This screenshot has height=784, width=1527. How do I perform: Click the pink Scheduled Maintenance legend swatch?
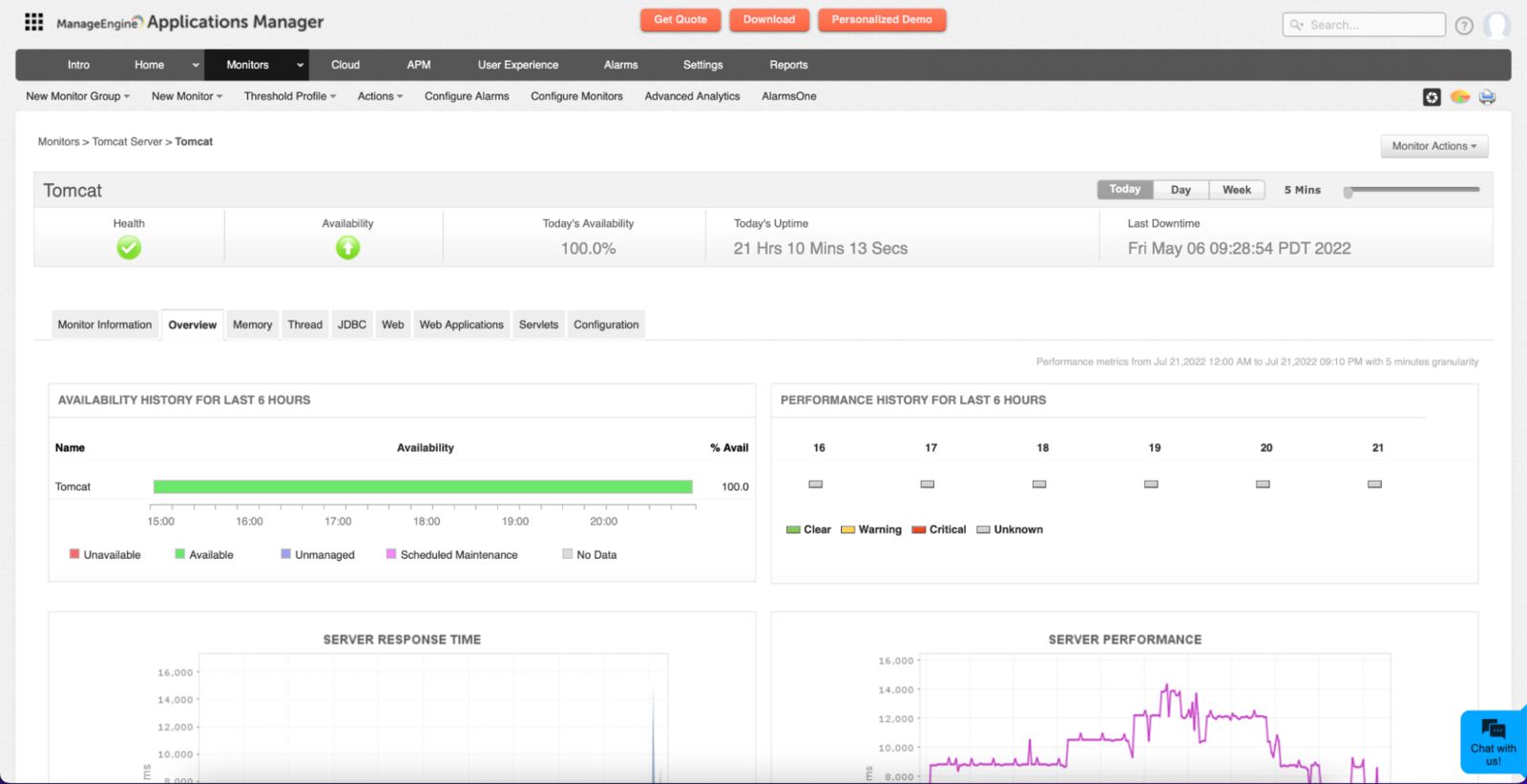point(390,553)
